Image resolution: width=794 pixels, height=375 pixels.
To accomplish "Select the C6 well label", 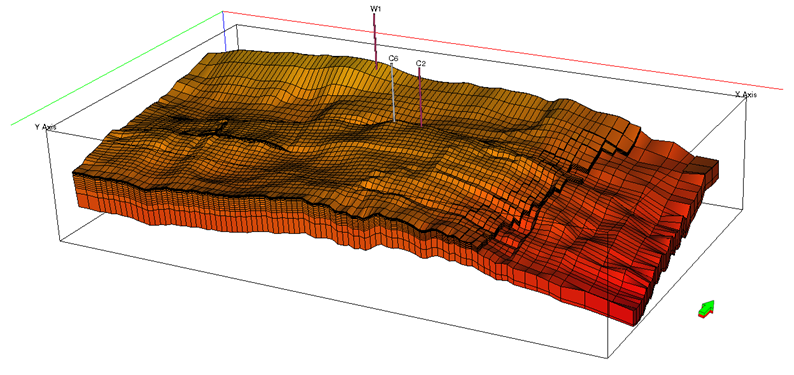I will [393, 59].
